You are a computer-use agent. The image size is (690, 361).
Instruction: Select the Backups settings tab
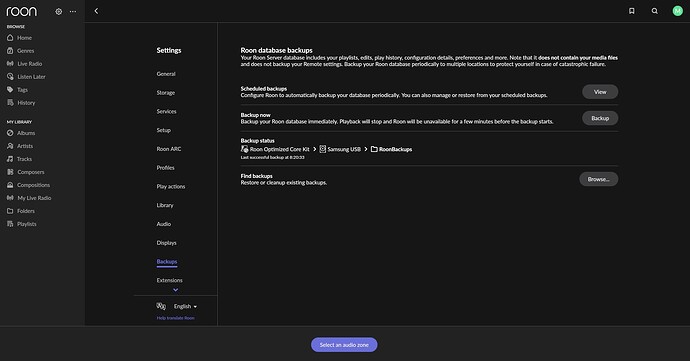click(x=167, y=262)
